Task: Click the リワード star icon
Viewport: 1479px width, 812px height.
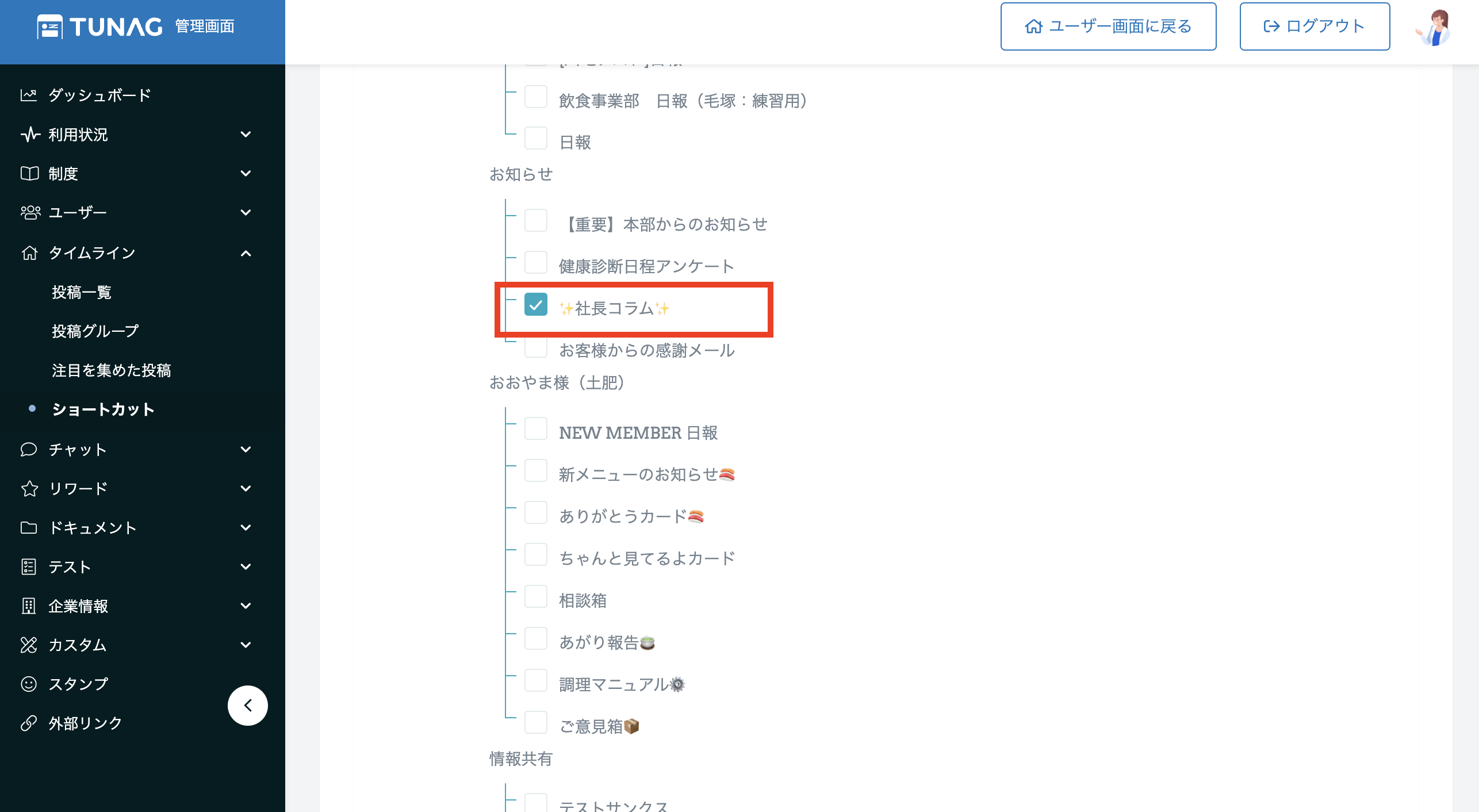Action: pyautogui.click(x=29, y=488)
